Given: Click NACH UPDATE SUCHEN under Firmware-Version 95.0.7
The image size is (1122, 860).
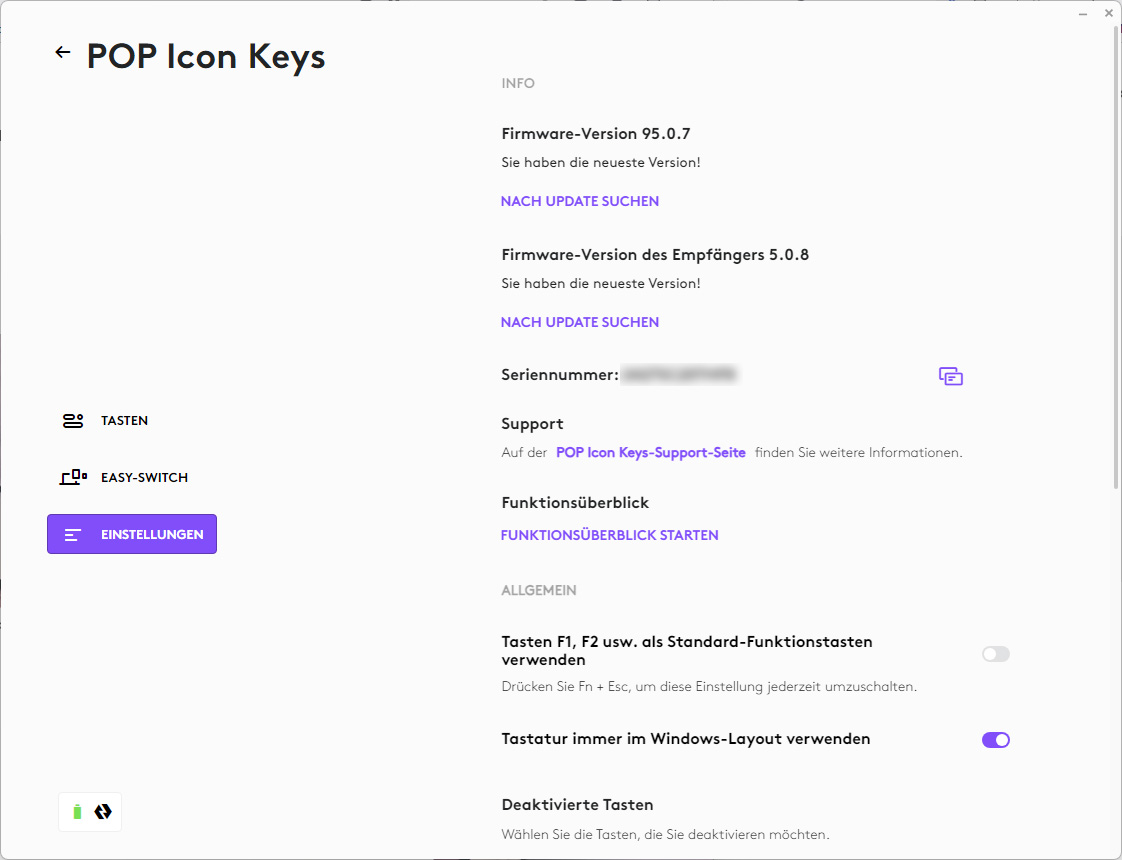Looking at the screenshot, I should 580,201.
